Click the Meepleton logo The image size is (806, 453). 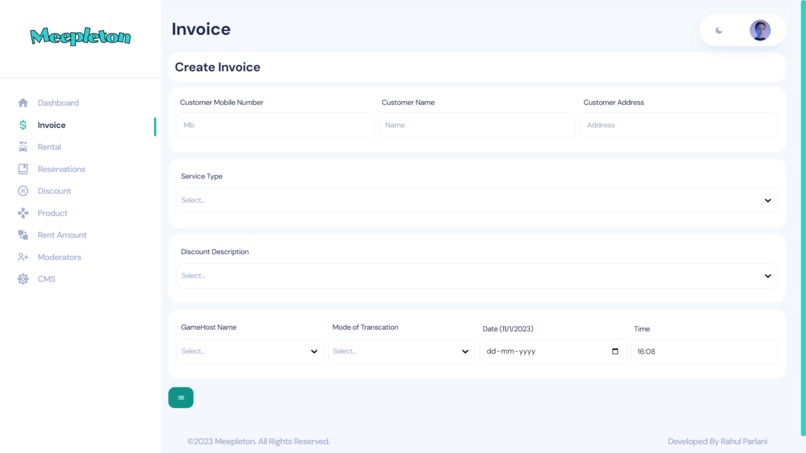[x=80, y=36]
